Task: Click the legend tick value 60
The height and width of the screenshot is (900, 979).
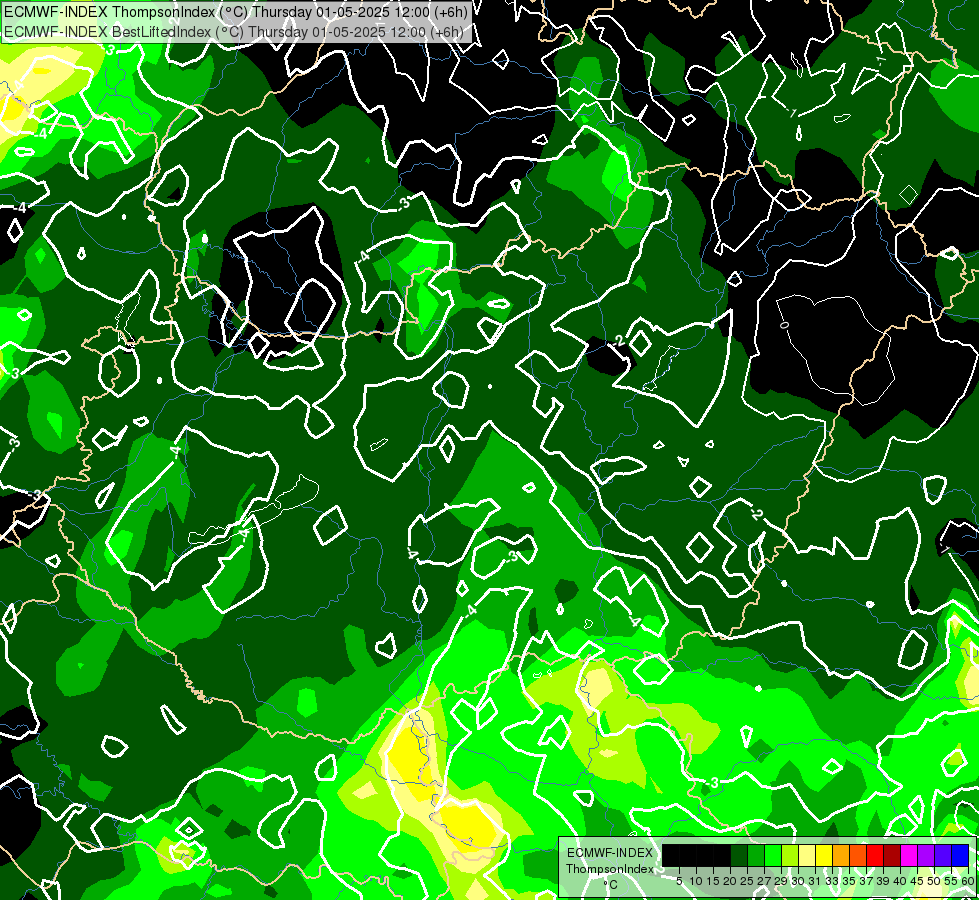Action: (x=968, y=881)
